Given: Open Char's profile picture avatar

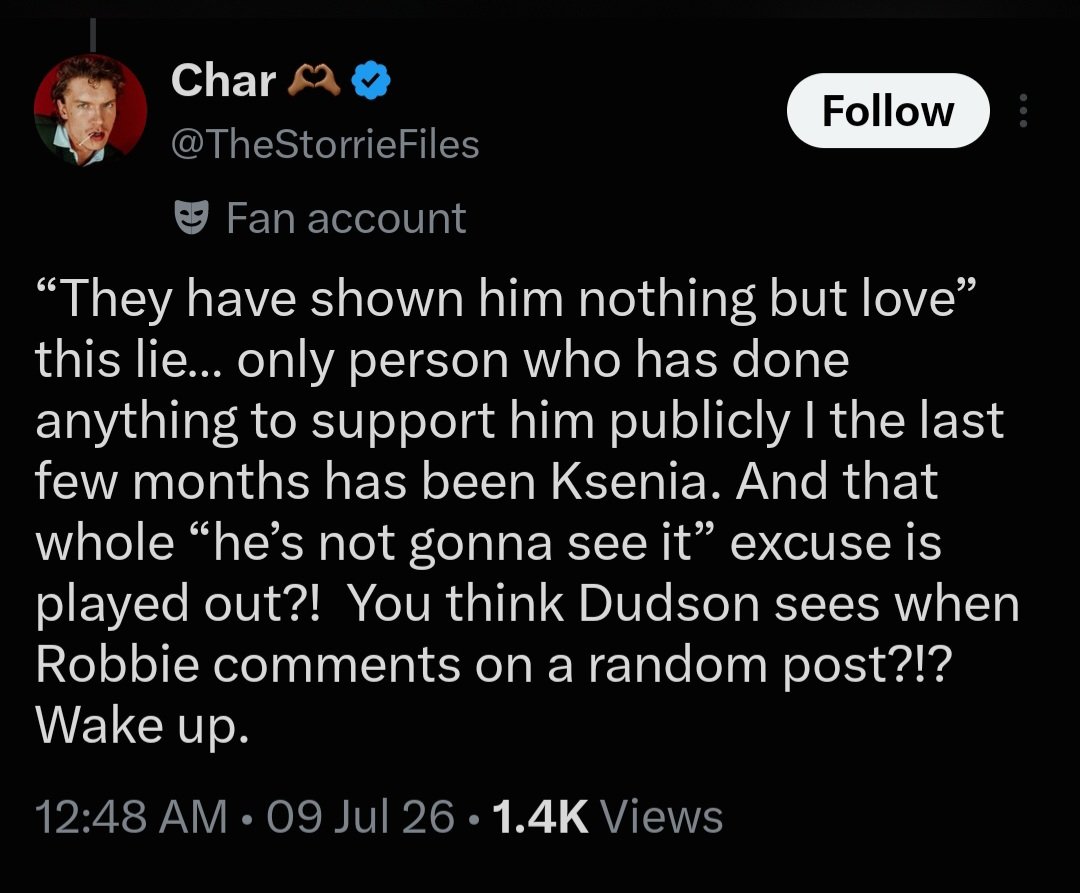Looking at the screenshot, I should [x=90, y=110].
